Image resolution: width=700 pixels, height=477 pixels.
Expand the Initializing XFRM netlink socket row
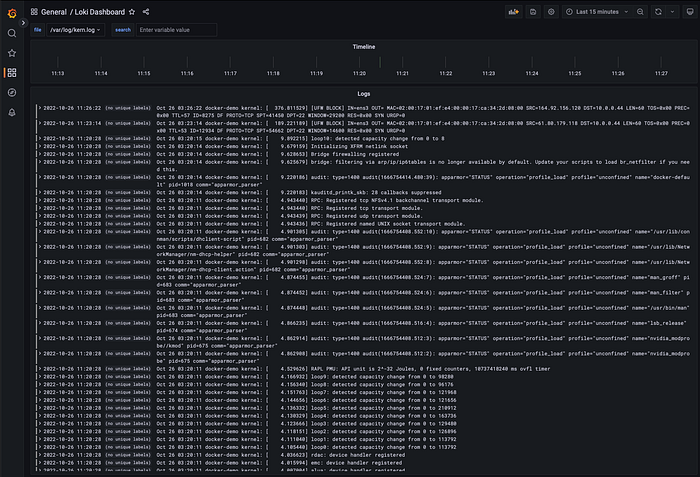pos(40,146)
